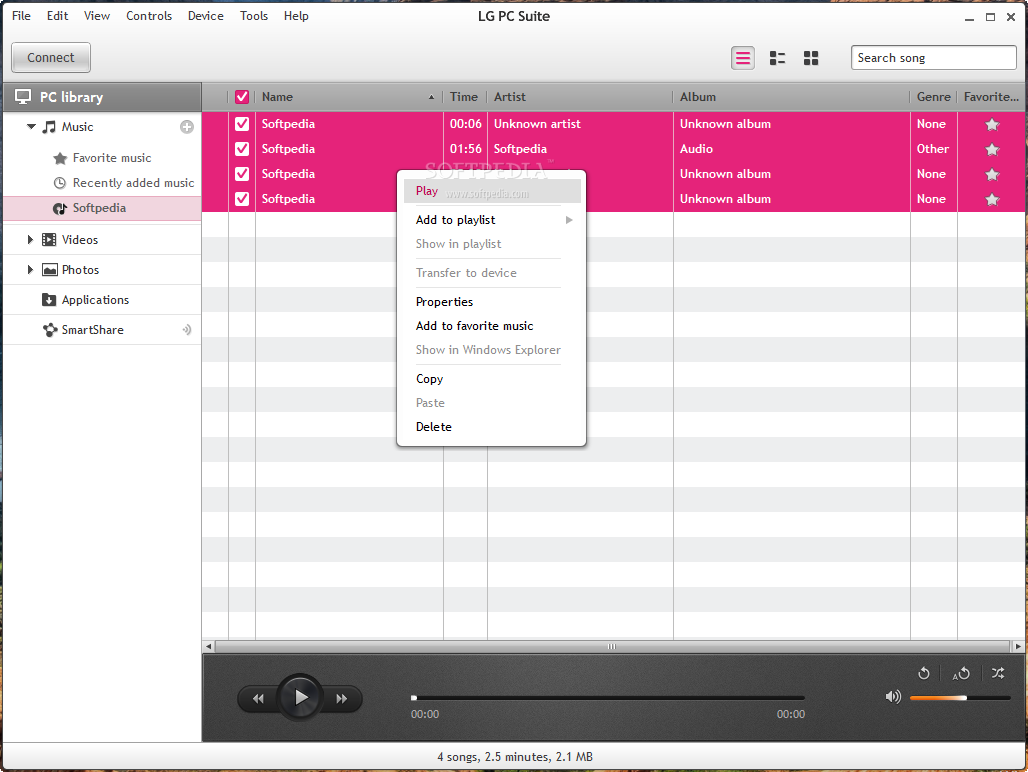The image size is (1028, 772).
Task: Click the Applications download icon
Action: [49, 300]
